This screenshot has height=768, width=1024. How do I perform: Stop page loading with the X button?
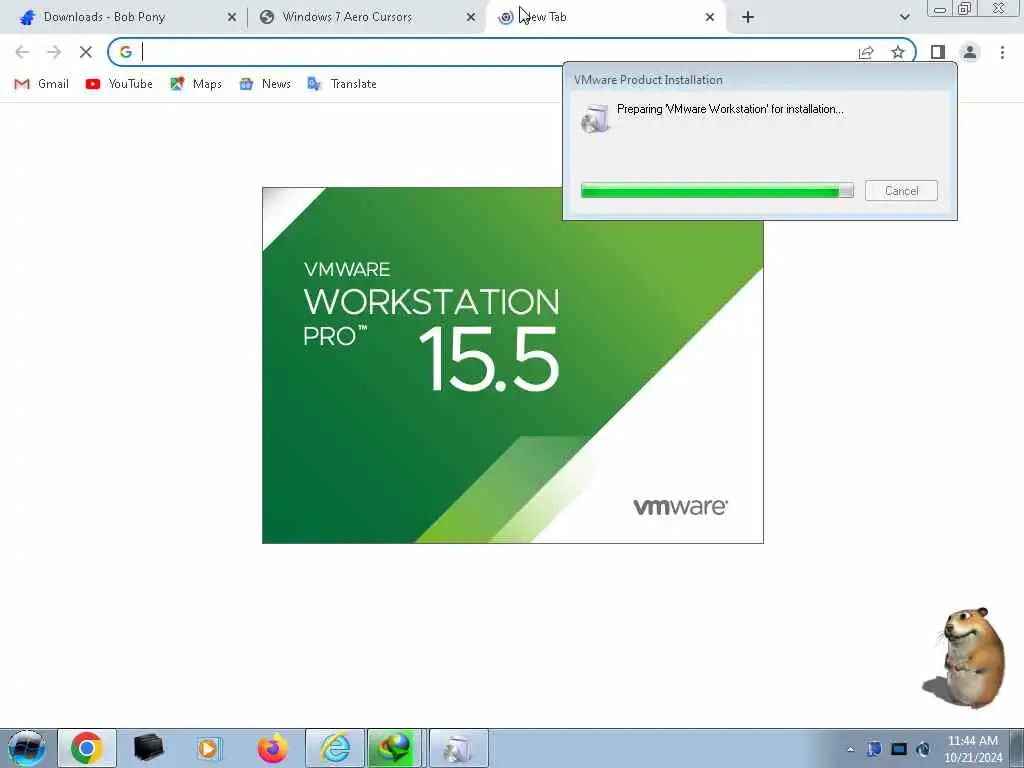click(x=86, y=52)
